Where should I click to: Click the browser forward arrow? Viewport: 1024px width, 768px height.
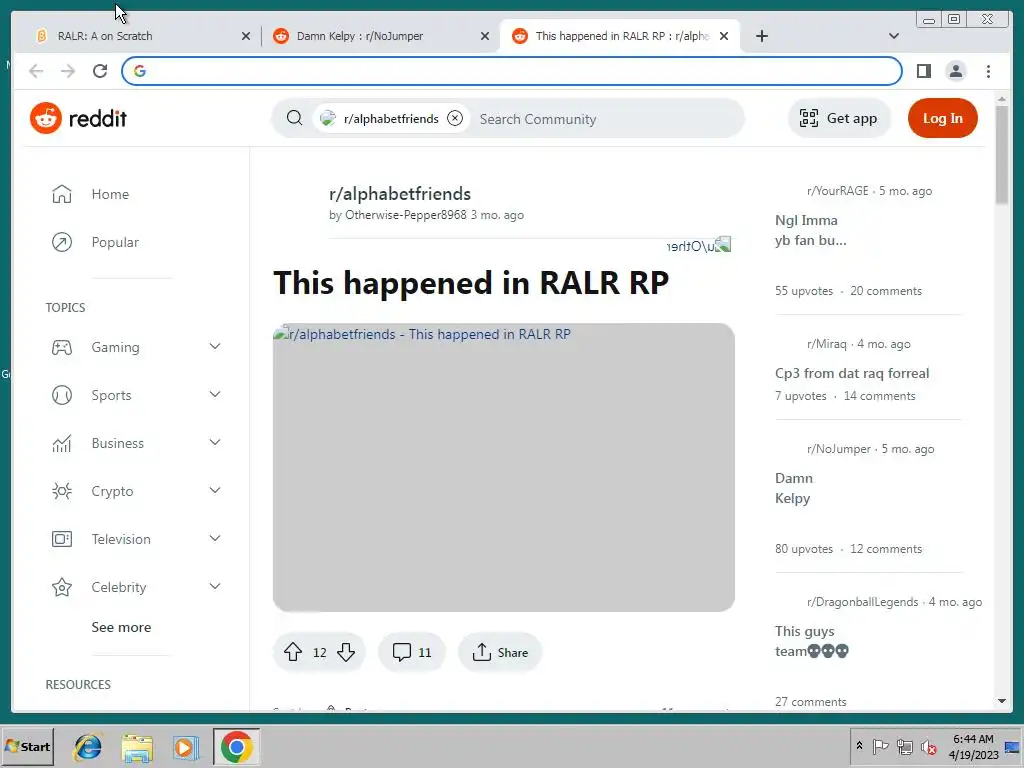[x=68, y=71]
